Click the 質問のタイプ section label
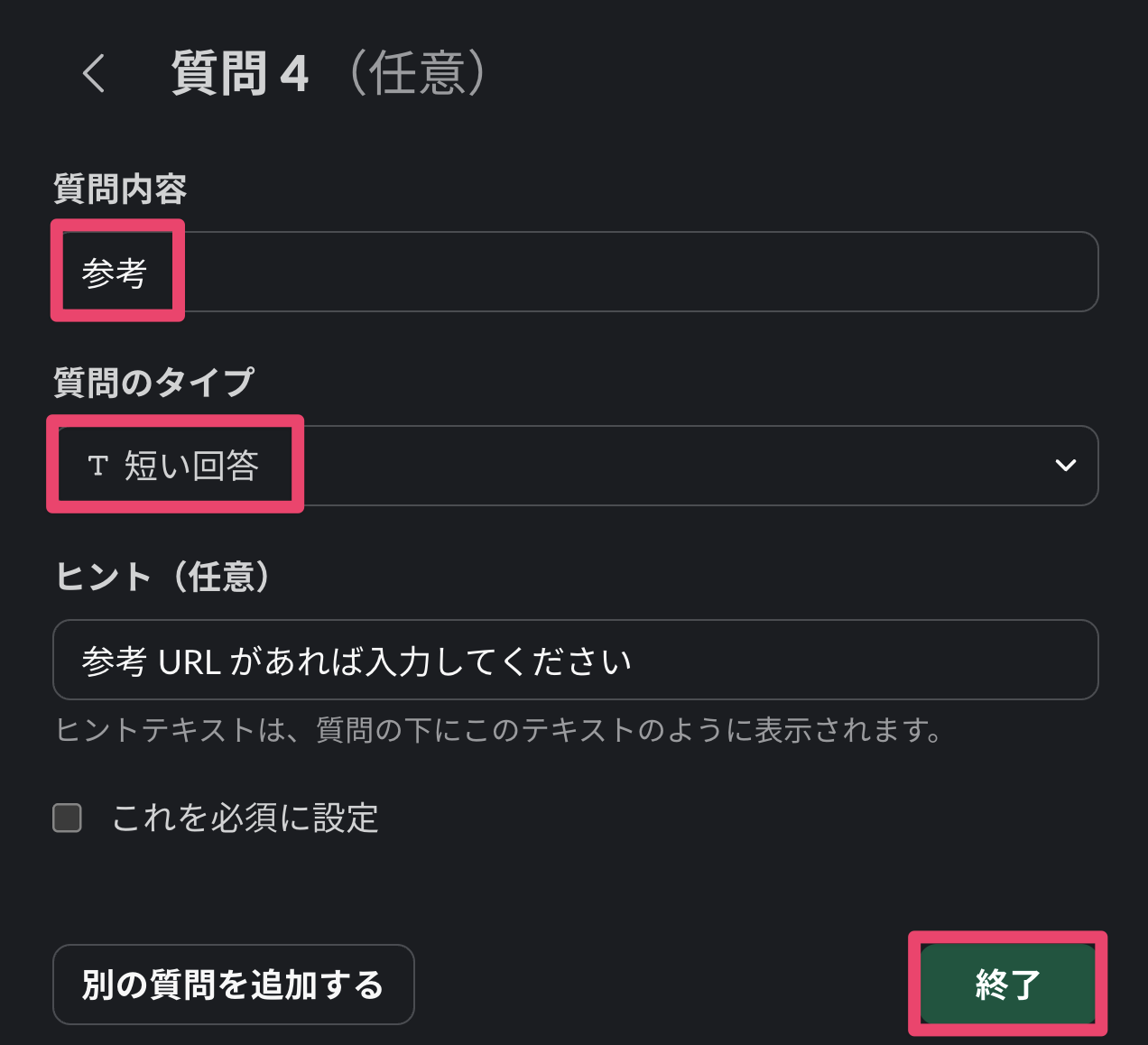This screenshot has width=1148, height=1045. 153,383
